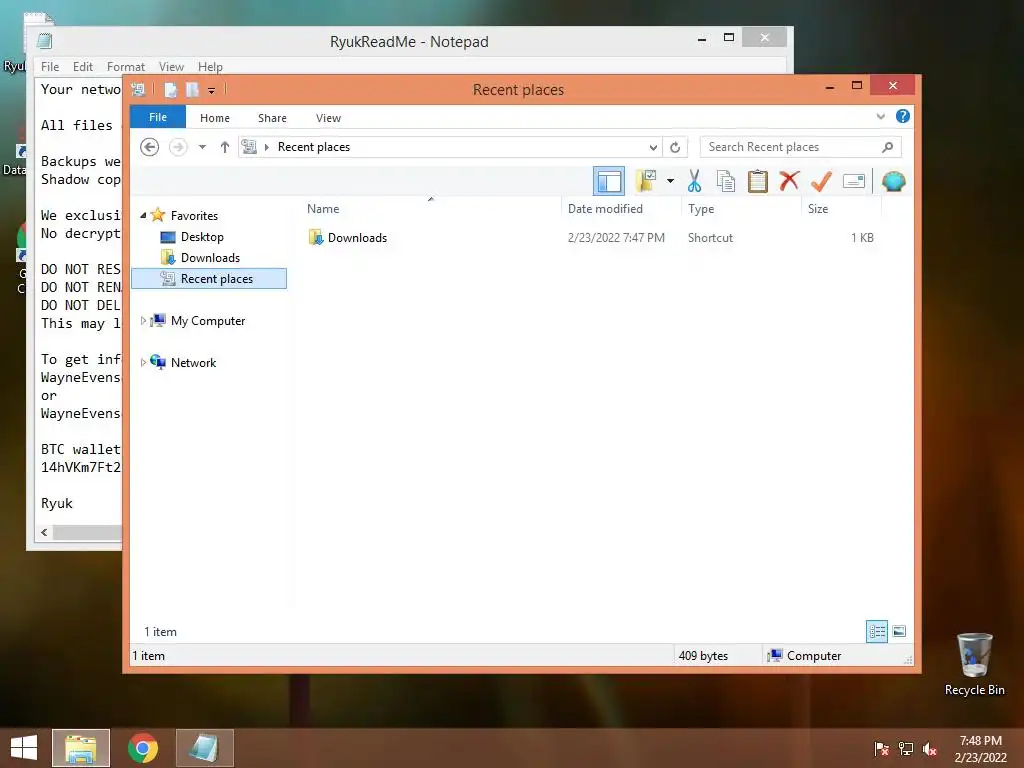Open Customize Quick Access Toolbar dropdown
Viewport: 1024px width, 768px height.
pos(212,90)
